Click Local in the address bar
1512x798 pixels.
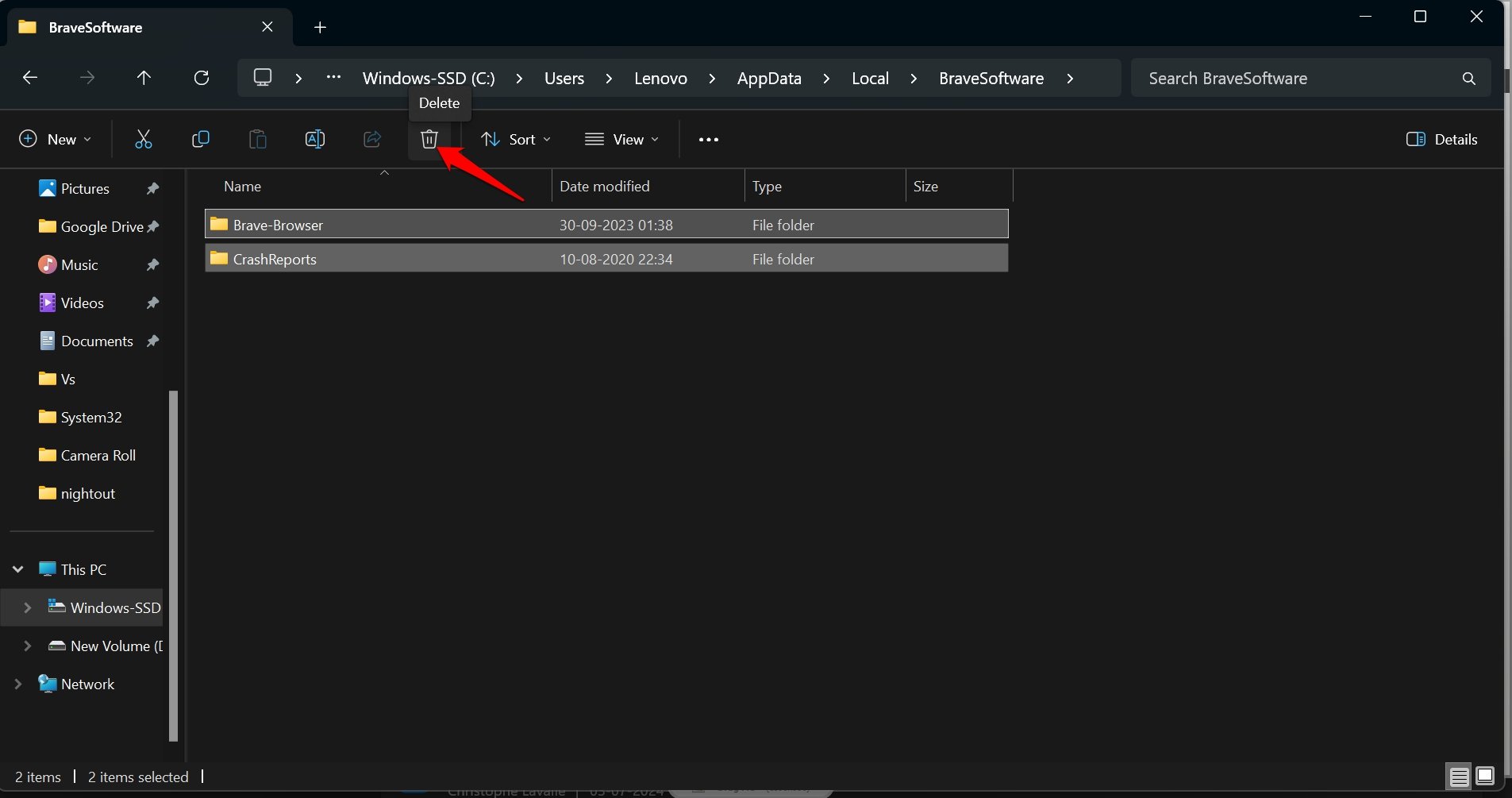(870, 79)
